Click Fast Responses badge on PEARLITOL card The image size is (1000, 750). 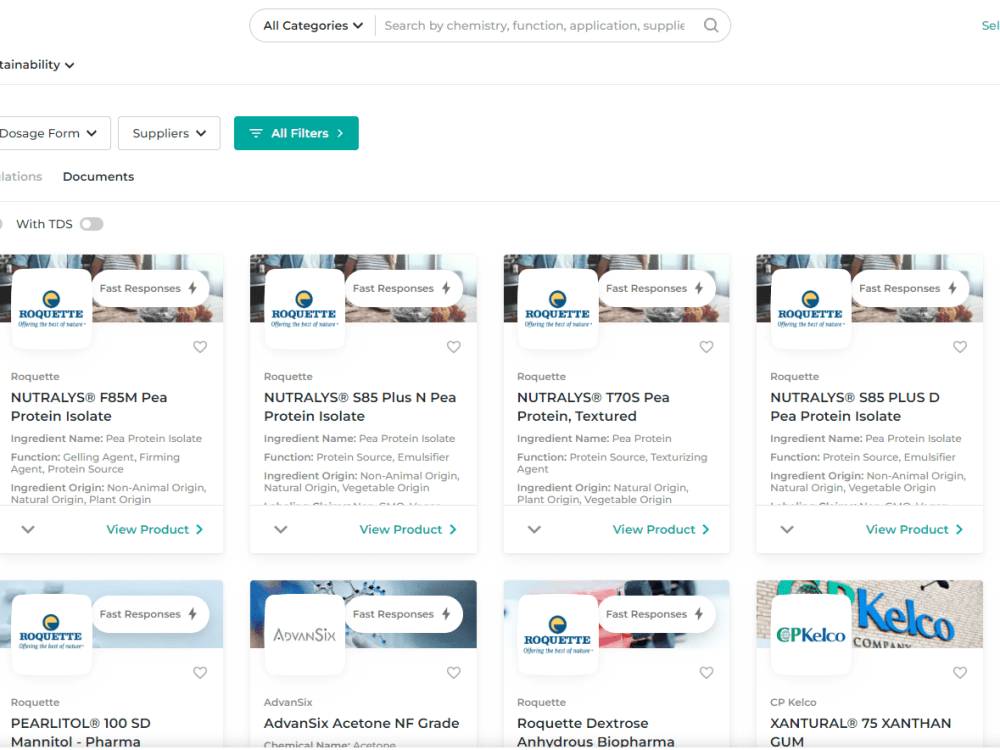151,614
